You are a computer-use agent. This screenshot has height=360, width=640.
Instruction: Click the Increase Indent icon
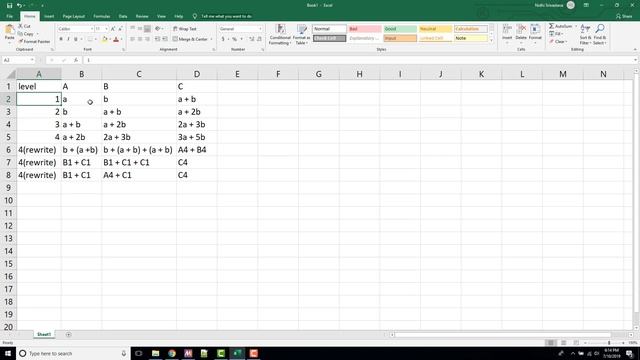tap(165, 39)
